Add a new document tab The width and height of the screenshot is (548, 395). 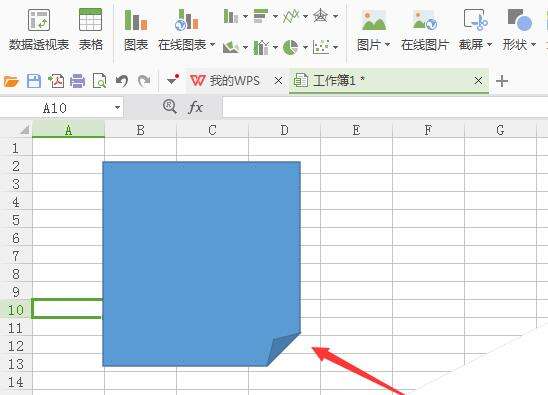(x=502, y=81)
